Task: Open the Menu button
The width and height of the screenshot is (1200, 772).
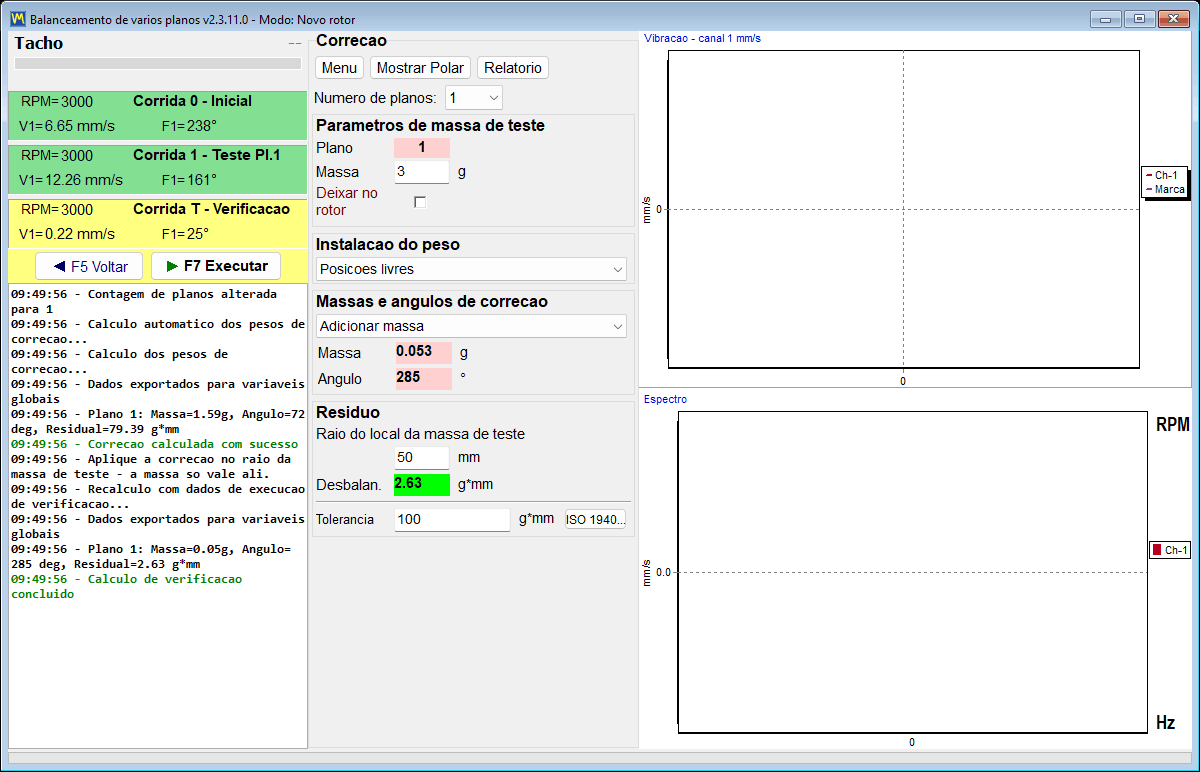Action: tap(340, 68)
